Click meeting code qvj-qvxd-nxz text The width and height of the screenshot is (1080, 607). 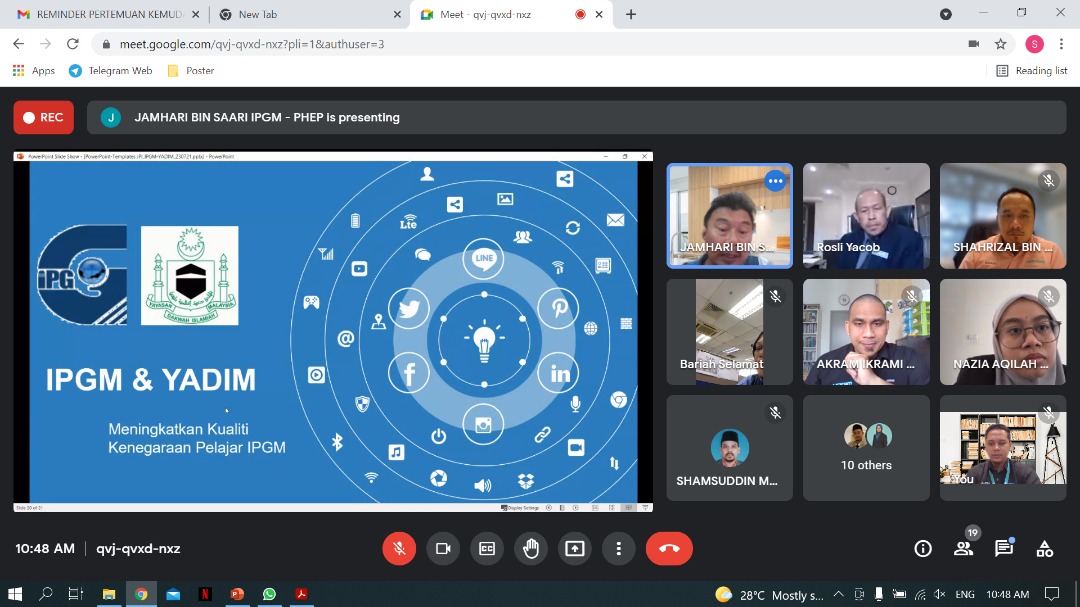pyautogui.click(x=138, y=548)
